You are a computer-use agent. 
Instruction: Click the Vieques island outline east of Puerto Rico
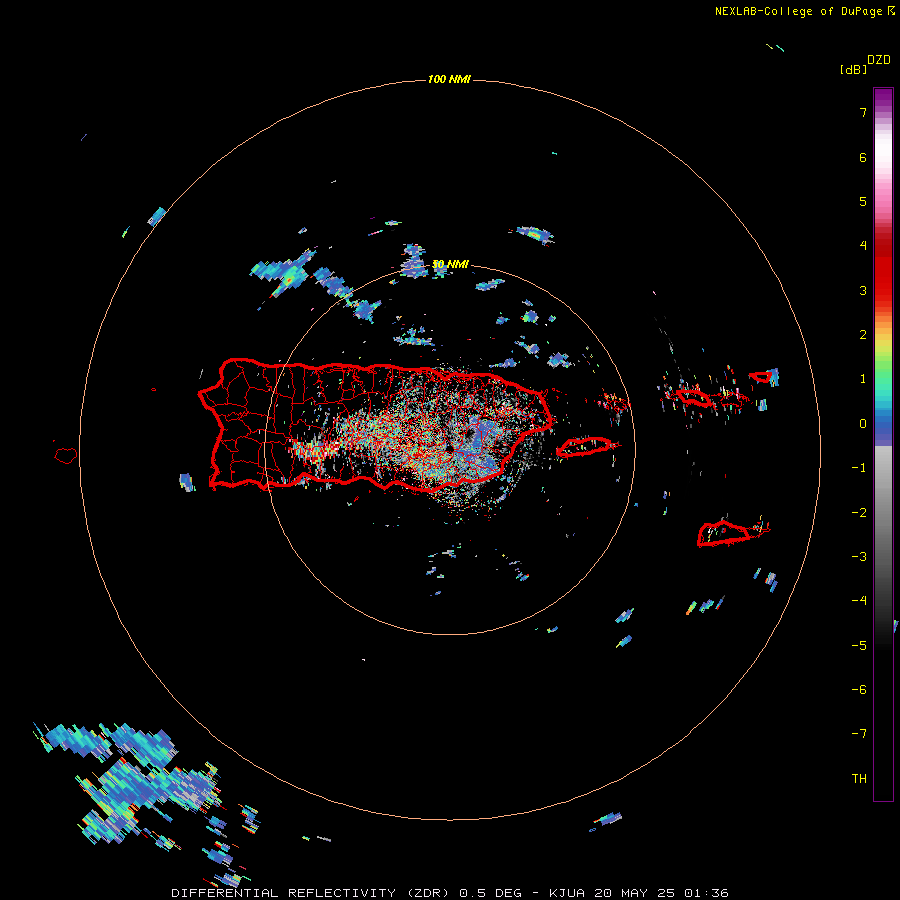pos(587,447)
